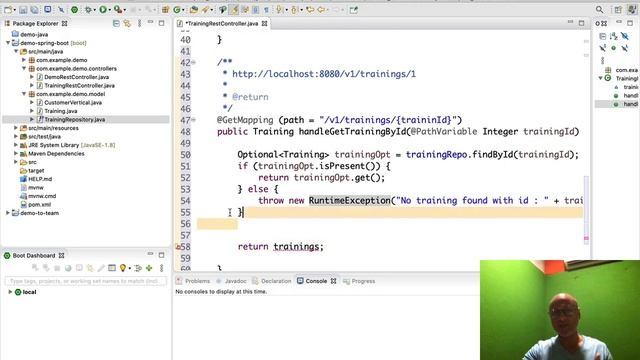This screenshot has width=640, height=360.
Task: Select the TrainingRestController.java editor tab
Action: (222, 24)
